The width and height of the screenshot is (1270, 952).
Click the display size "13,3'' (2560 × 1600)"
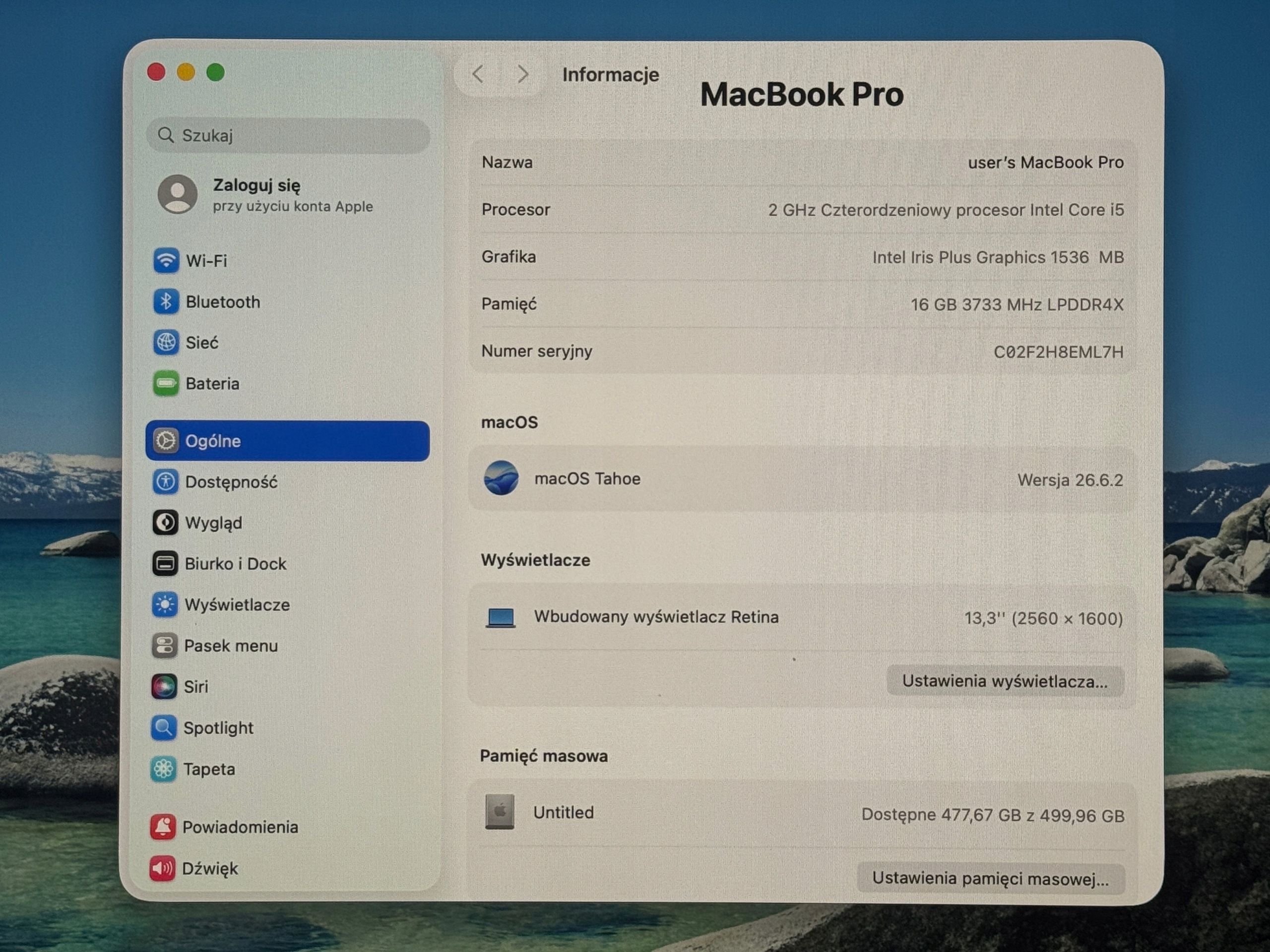1043,618
